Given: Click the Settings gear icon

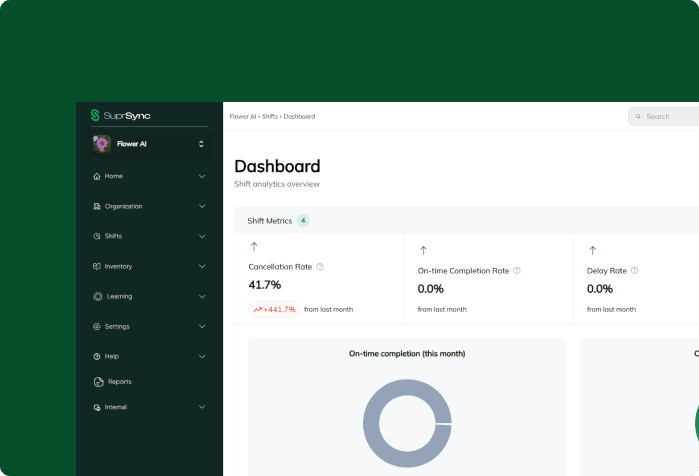Looking at the screenshot, I should click(97, 326).
